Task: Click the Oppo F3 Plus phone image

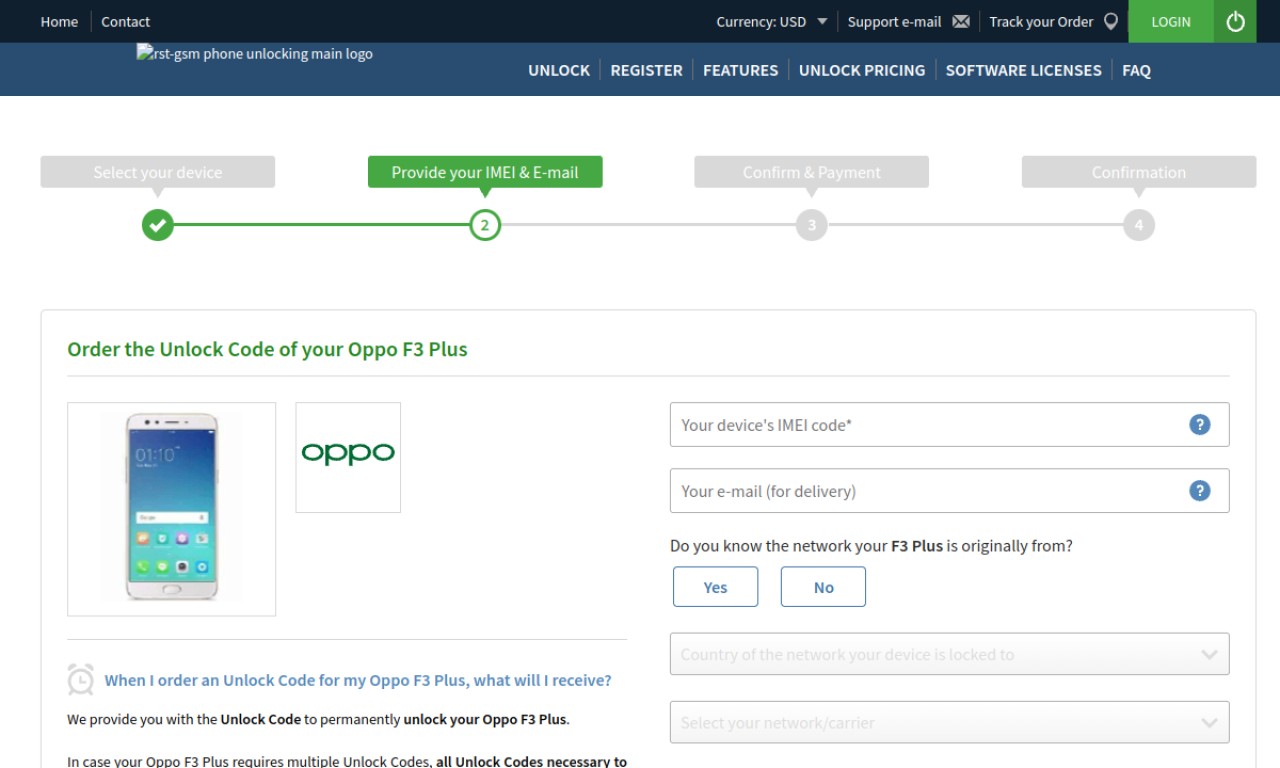Action: coord(171,509)
